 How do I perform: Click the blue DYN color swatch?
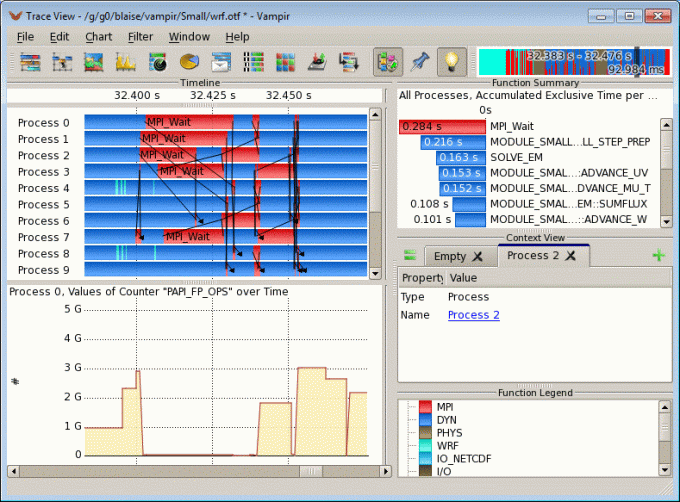[425, 420]
